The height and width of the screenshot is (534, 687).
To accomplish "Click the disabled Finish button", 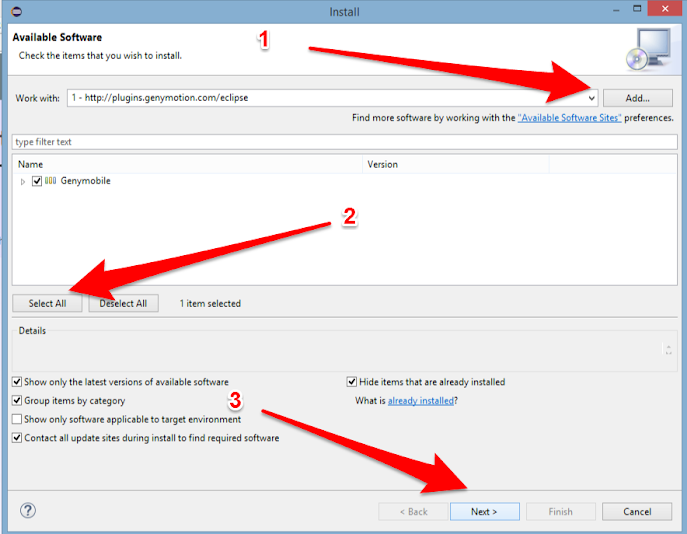I will point(561,512).
